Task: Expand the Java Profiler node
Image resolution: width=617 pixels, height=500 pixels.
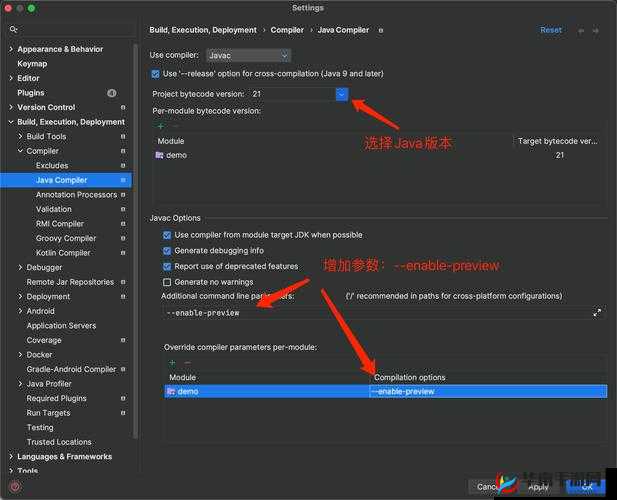Action: point(20,384)
